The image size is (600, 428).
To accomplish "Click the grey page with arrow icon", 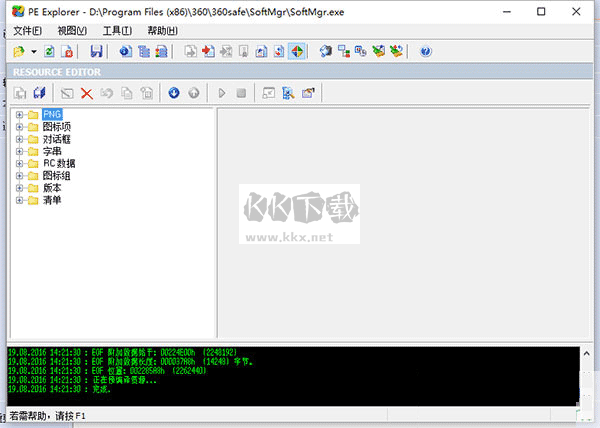I will 190,51.
